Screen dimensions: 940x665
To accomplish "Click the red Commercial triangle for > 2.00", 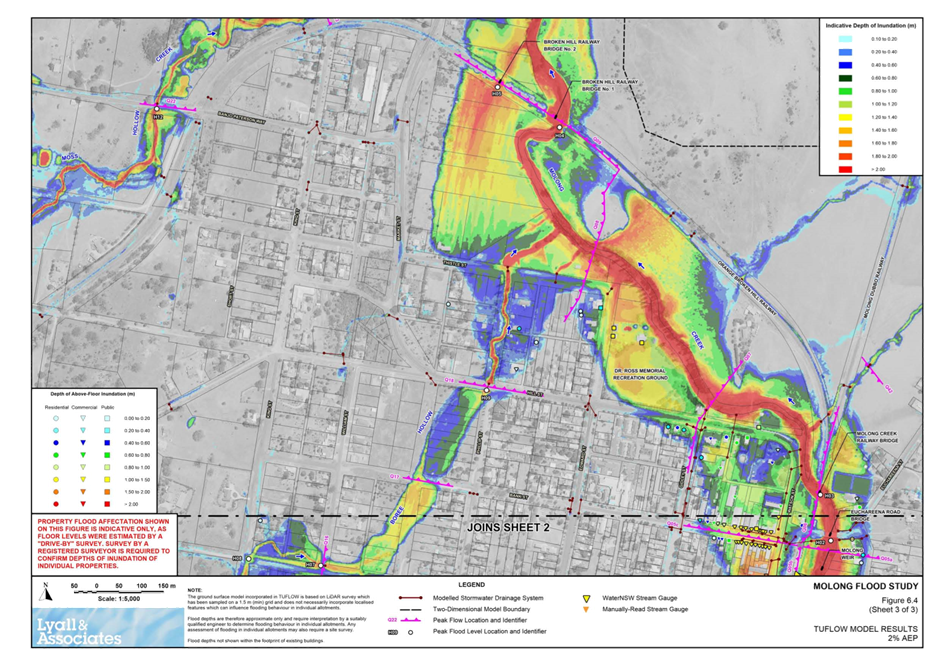I will point(83,504).
